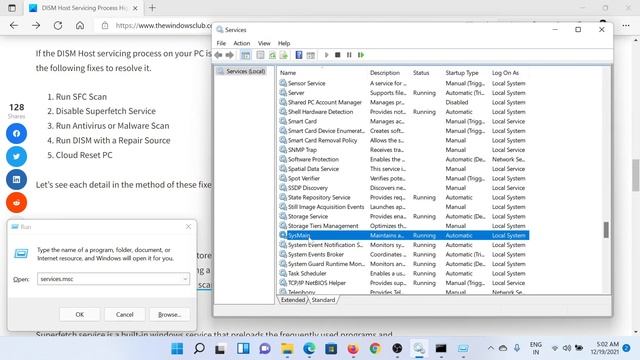Click Export List icon in Services toolbar

pos(284,55)
